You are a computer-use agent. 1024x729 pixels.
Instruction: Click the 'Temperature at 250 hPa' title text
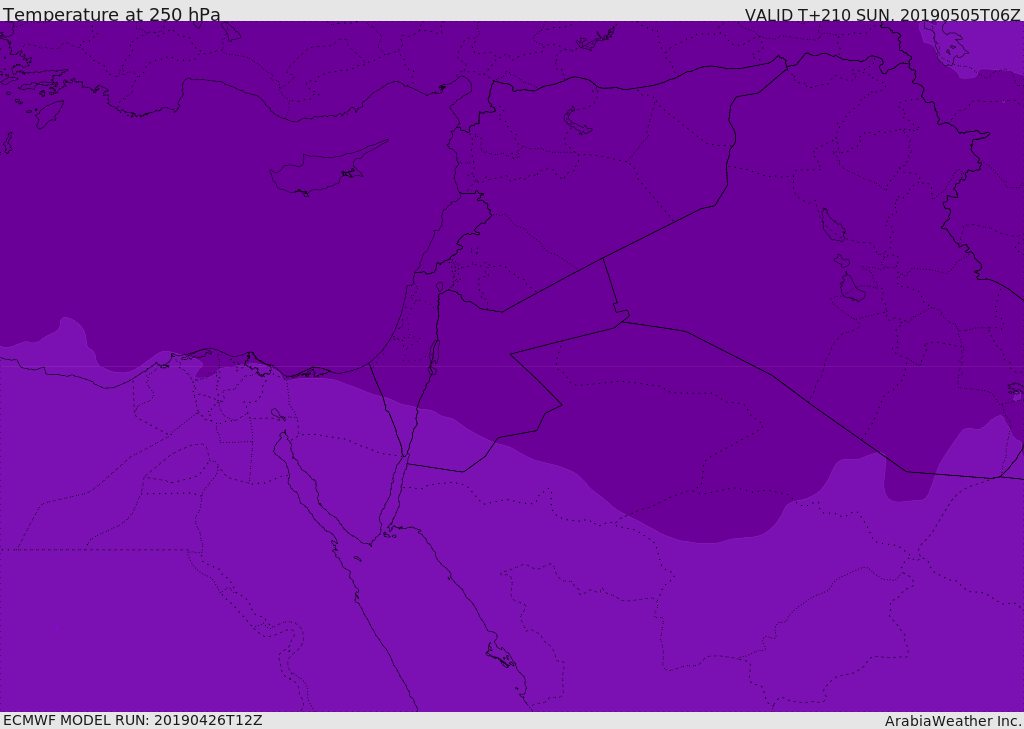pyautogui.click(x=112, y=14)
